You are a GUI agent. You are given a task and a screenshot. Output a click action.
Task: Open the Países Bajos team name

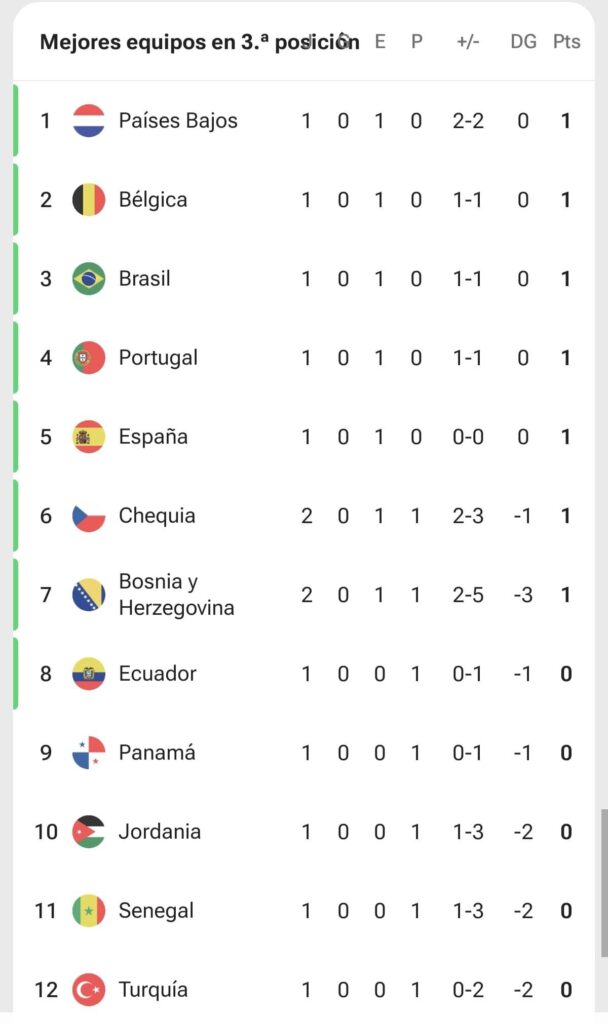point(178,121)
